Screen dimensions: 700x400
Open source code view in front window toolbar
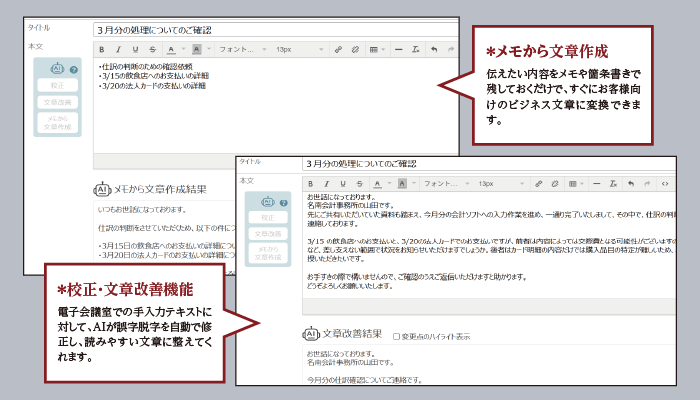(x=665, y=183)
